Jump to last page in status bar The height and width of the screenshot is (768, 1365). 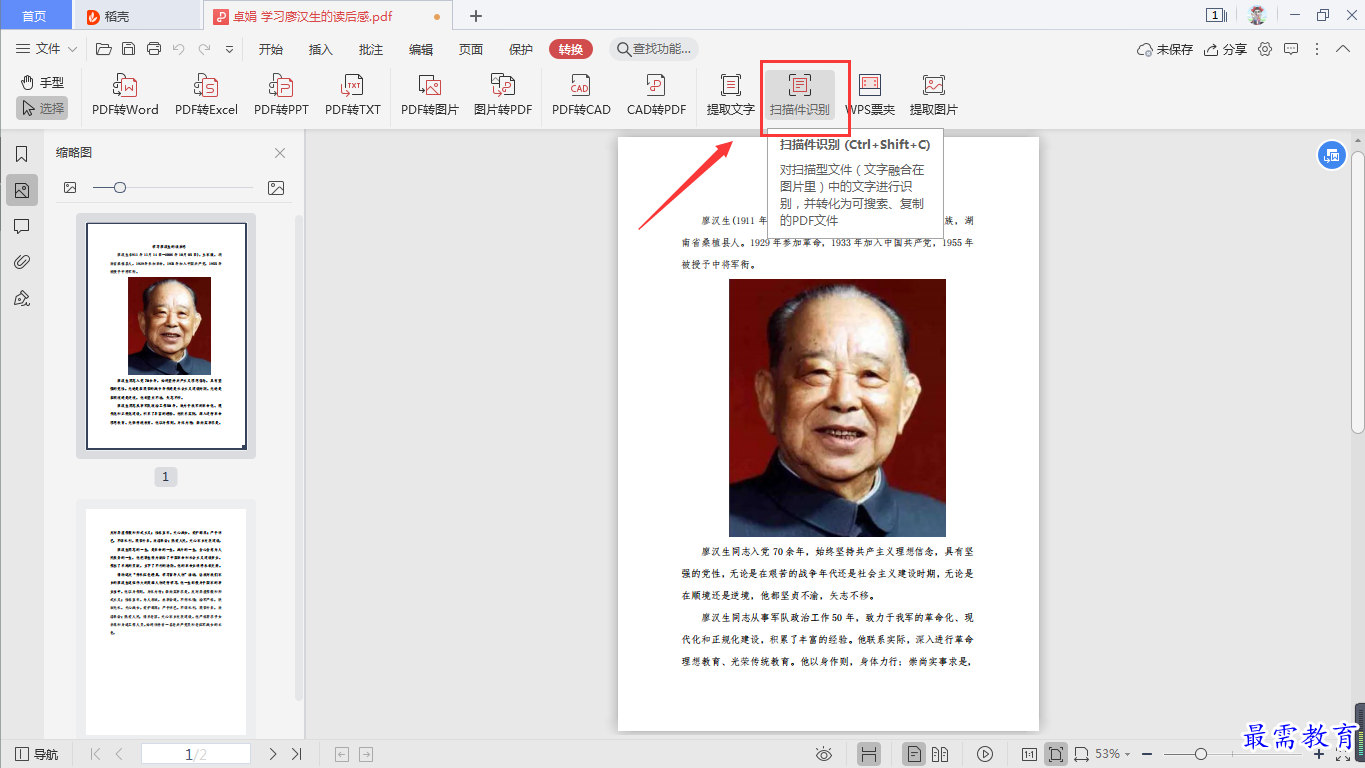point(297,754)
